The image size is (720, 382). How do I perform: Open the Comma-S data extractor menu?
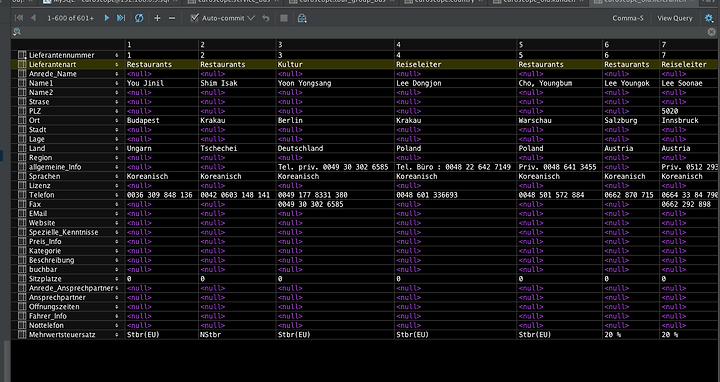pyautogui.click(x=628, y=18)
